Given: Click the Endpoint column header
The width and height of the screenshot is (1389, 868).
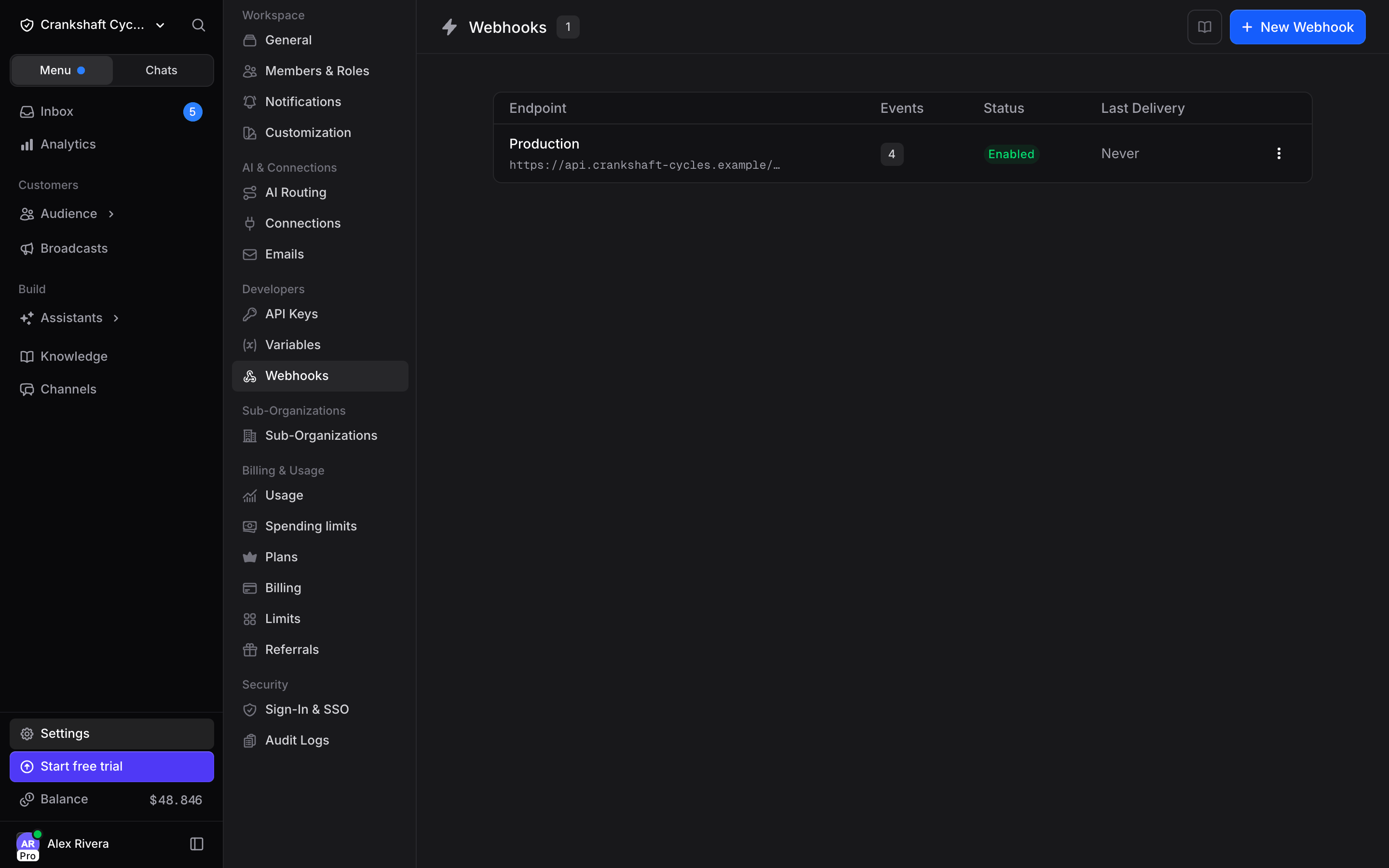Looking at the screenshot, I should pos(537,108).
